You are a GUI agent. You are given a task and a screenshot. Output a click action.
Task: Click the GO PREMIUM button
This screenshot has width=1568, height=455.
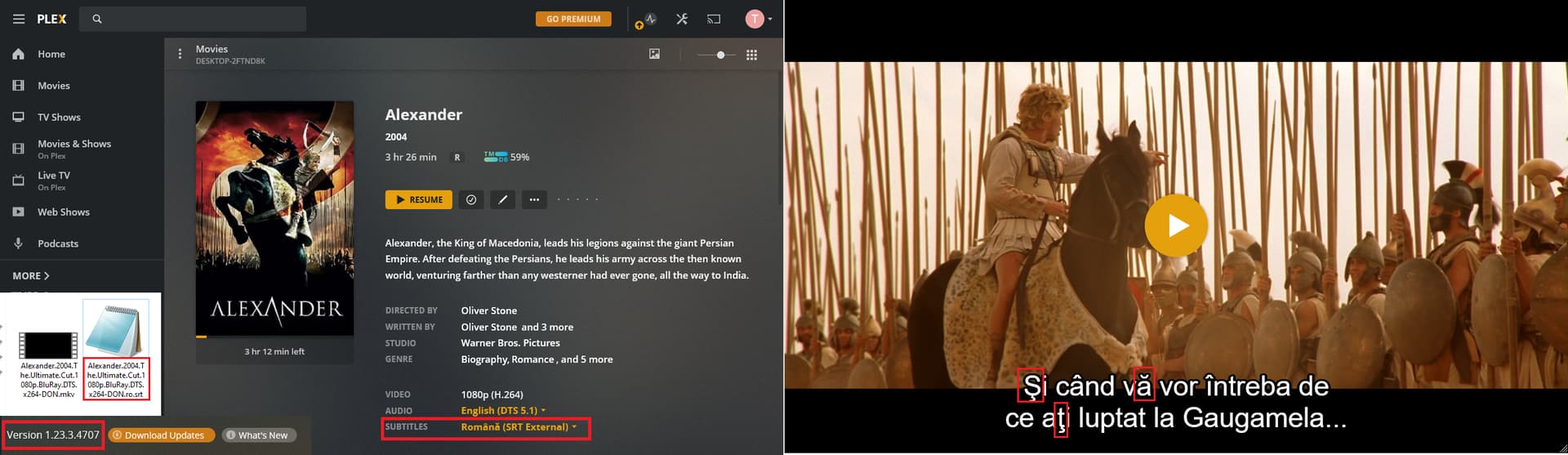[x=573, y=19]
